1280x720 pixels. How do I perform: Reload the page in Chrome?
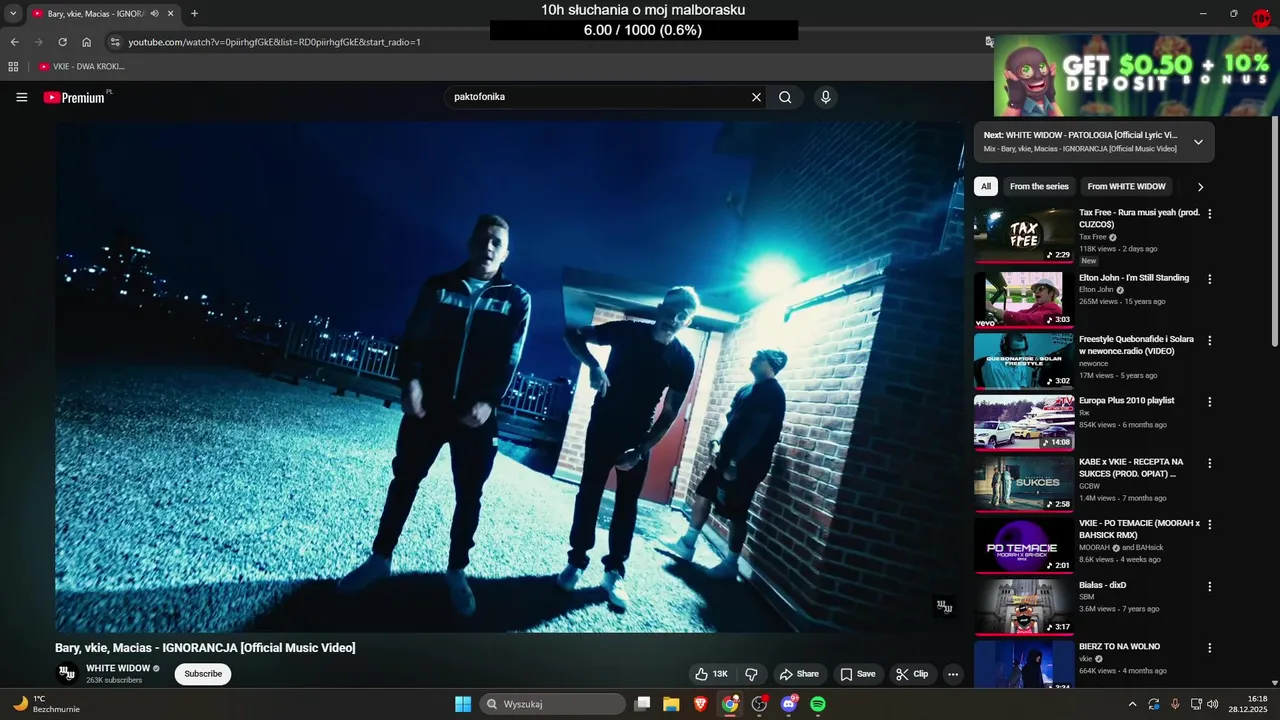click(62, 42)
